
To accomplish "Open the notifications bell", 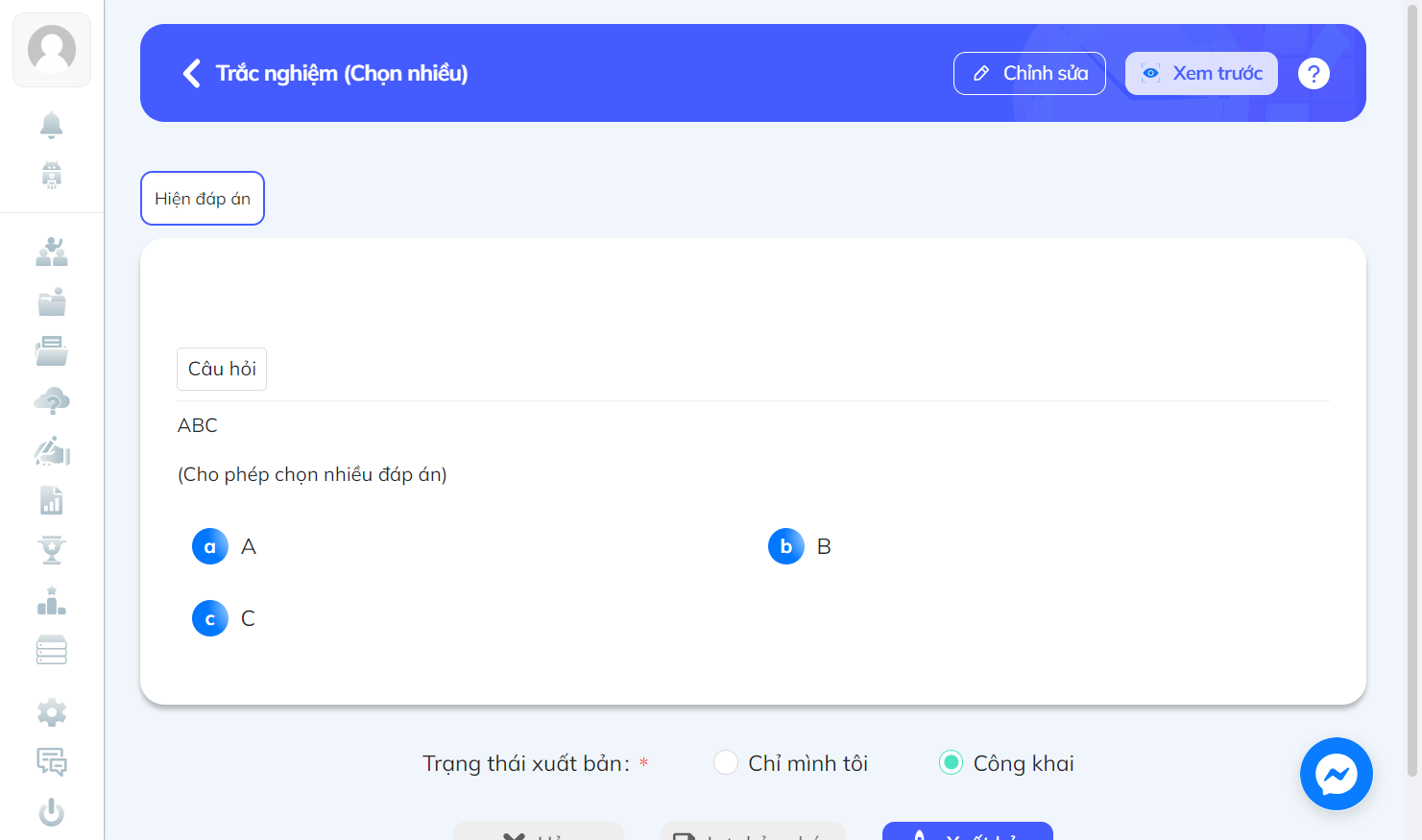I will [x=52, y=125].
